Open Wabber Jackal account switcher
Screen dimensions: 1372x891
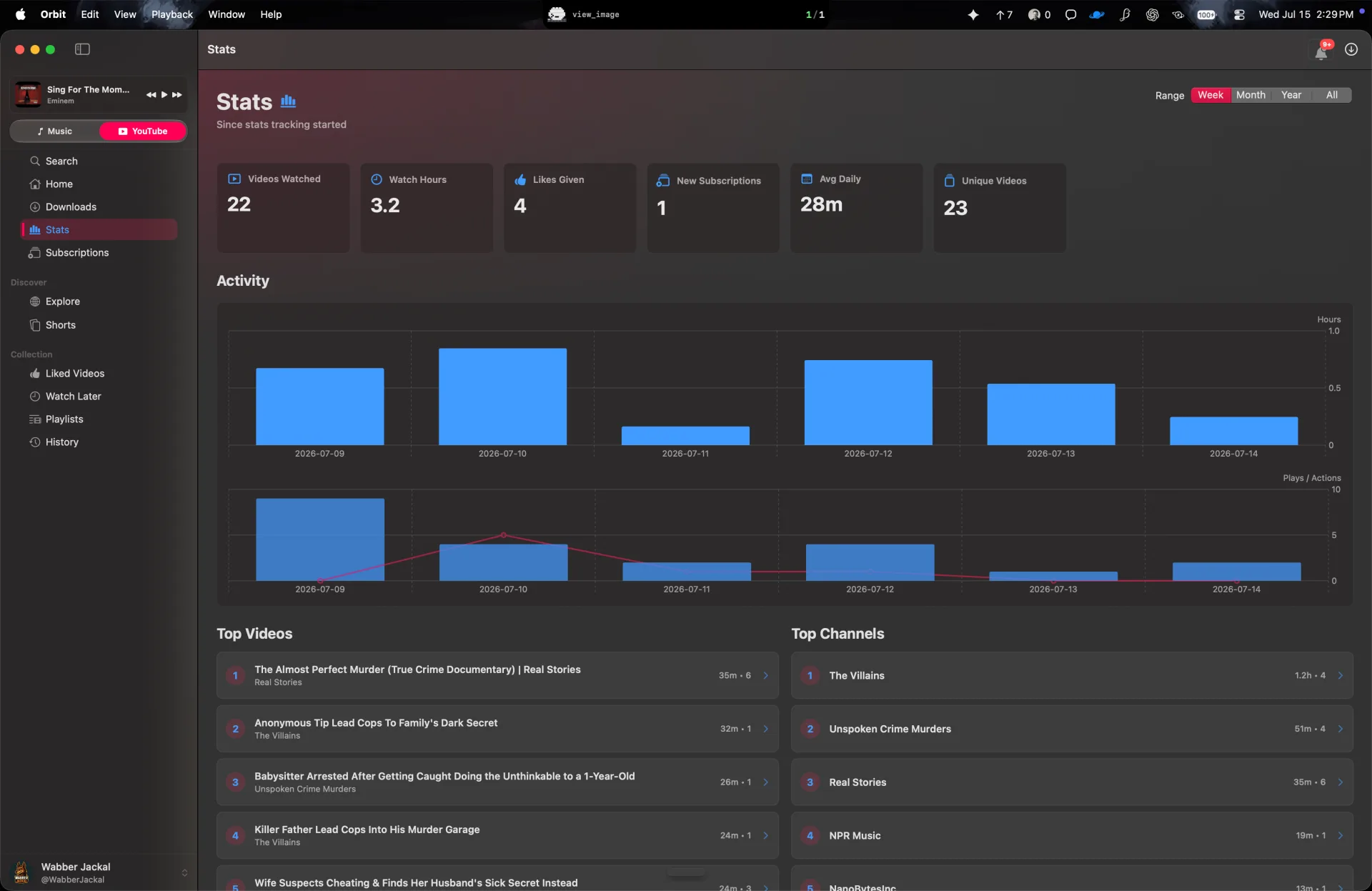tap(100, 872)
